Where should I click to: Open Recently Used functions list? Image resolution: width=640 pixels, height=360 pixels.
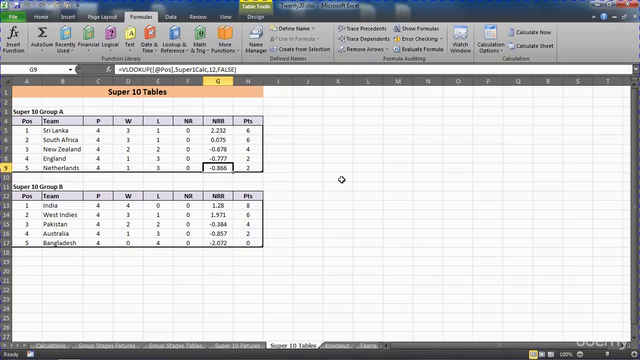(65, 39)
